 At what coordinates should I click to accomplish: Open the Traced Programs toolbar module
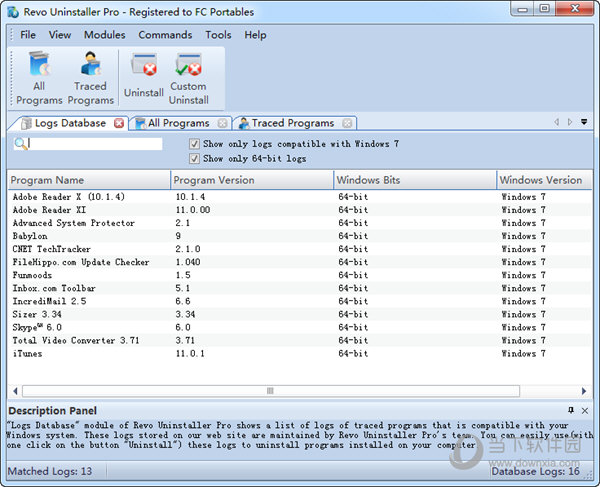tap(91, 78)
